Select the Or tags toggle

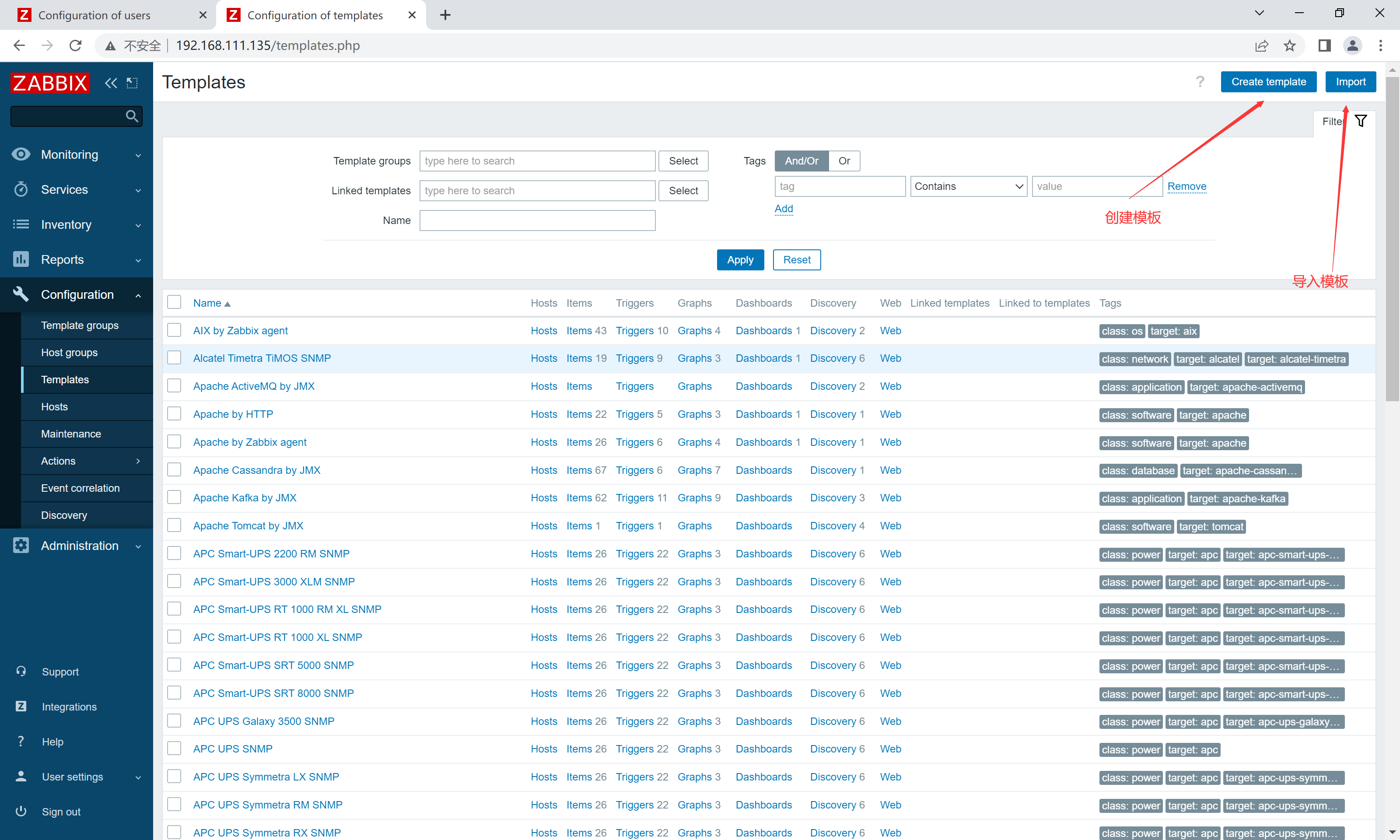point(844,161)
